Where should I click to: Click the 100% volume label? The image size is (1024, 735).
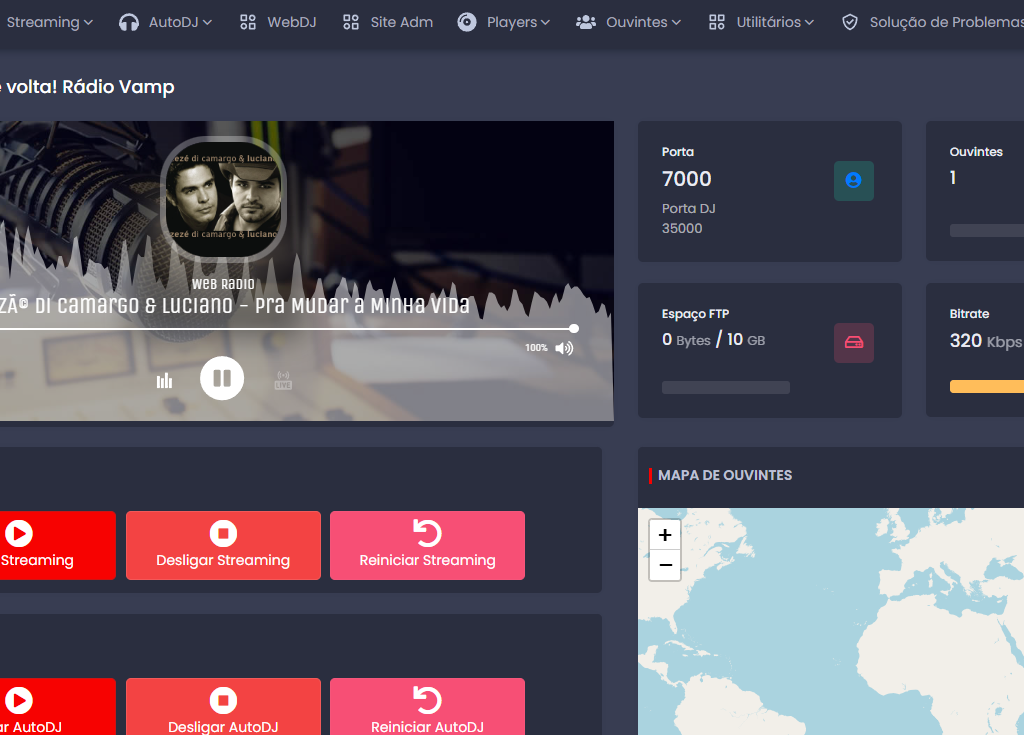[x=536, y=348]
